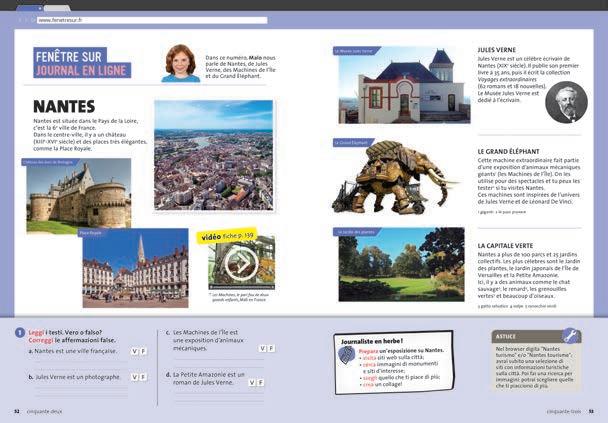Click the www.fenetresur.fr address bar
The height and width of the screenshot is (423, 608).
152,20
